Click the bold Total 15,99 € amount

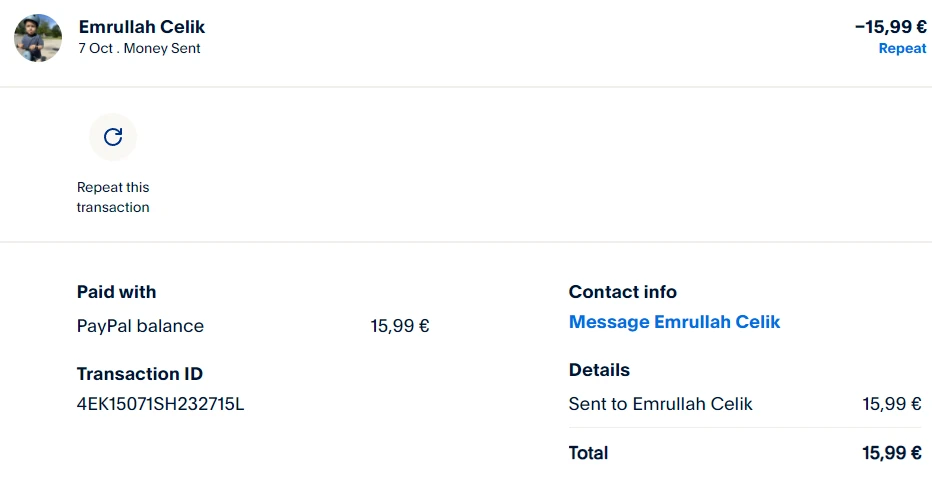(892, 453)
